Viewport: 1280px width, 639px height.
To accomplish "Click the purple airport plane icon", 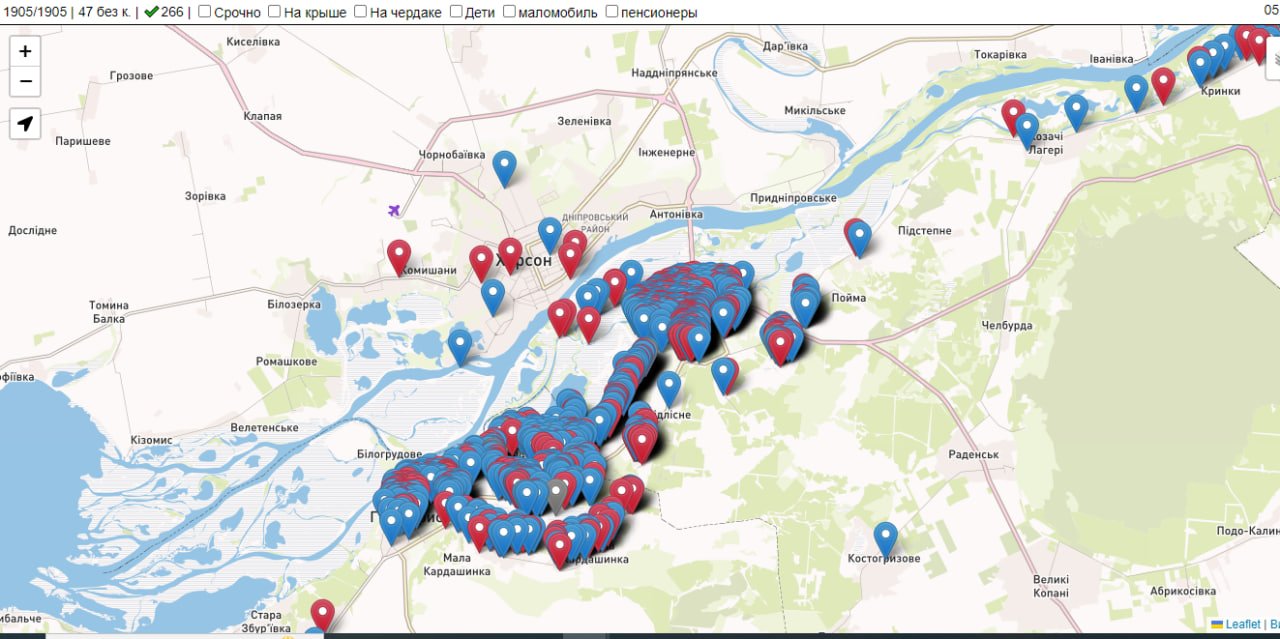I will coord(394,210).
